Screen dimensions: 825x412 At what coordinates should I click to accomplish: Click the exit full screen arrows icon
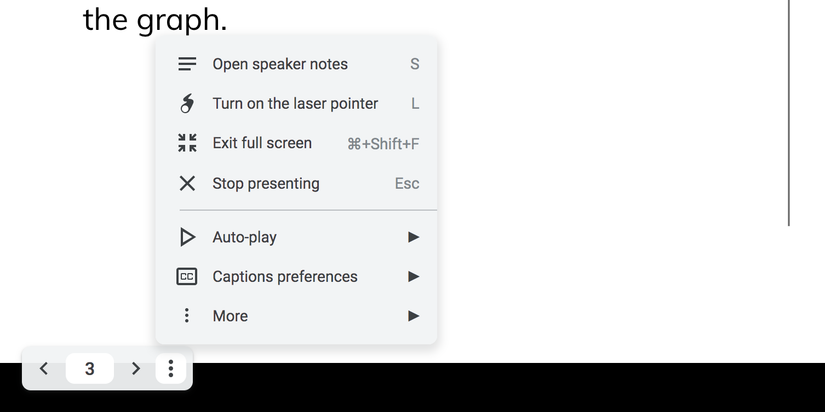(187, 143)
